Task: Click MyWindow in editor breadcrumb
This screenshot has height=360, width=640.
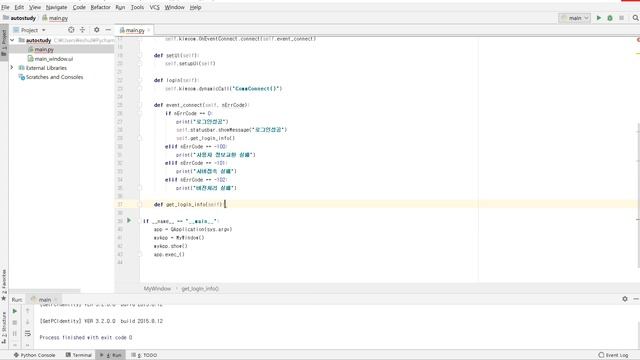Action: pos(157,289)
